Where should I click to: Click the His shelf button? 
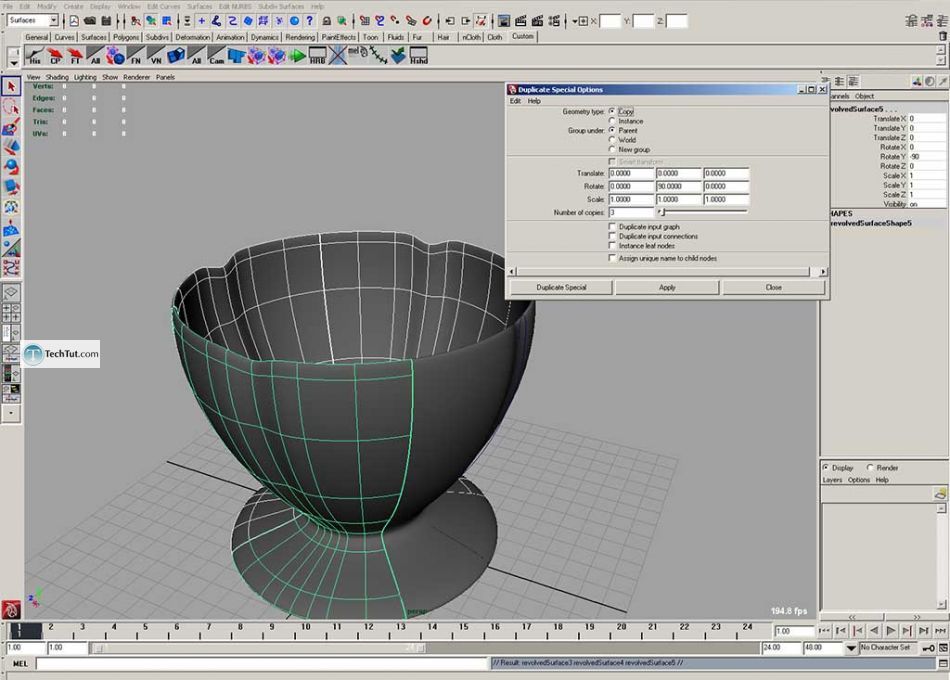pyautogui.click(x=35, y=56)
